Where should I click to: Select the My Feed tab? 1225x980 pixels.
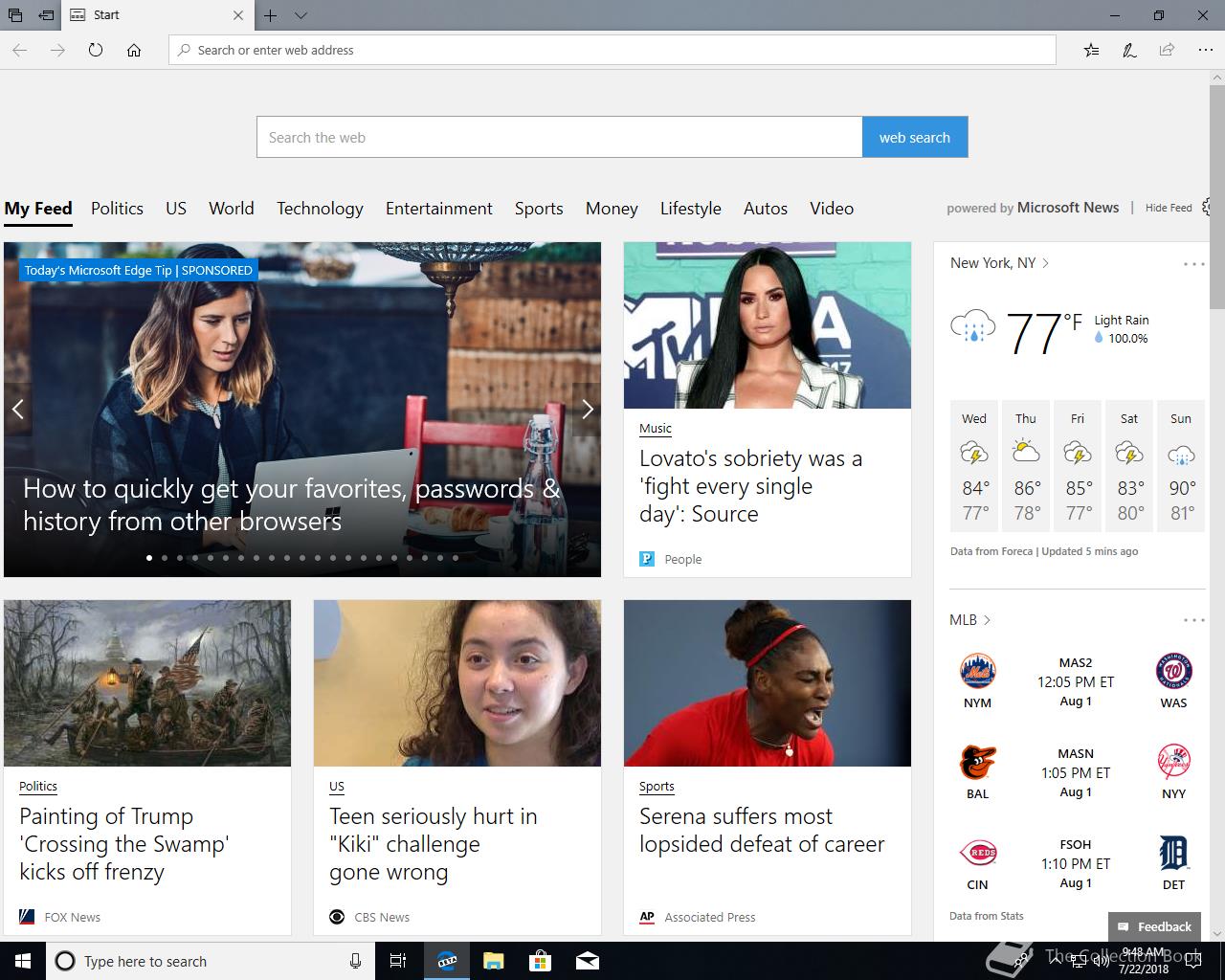tap(38, 209)
